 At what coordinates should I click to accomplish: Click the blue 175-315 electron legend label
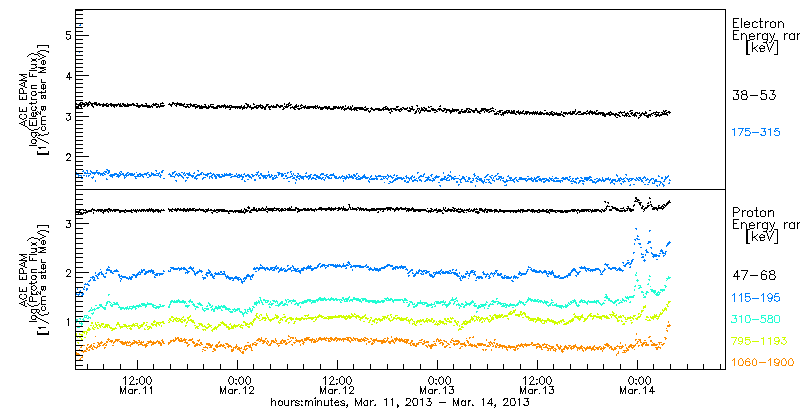pos(756,133)
